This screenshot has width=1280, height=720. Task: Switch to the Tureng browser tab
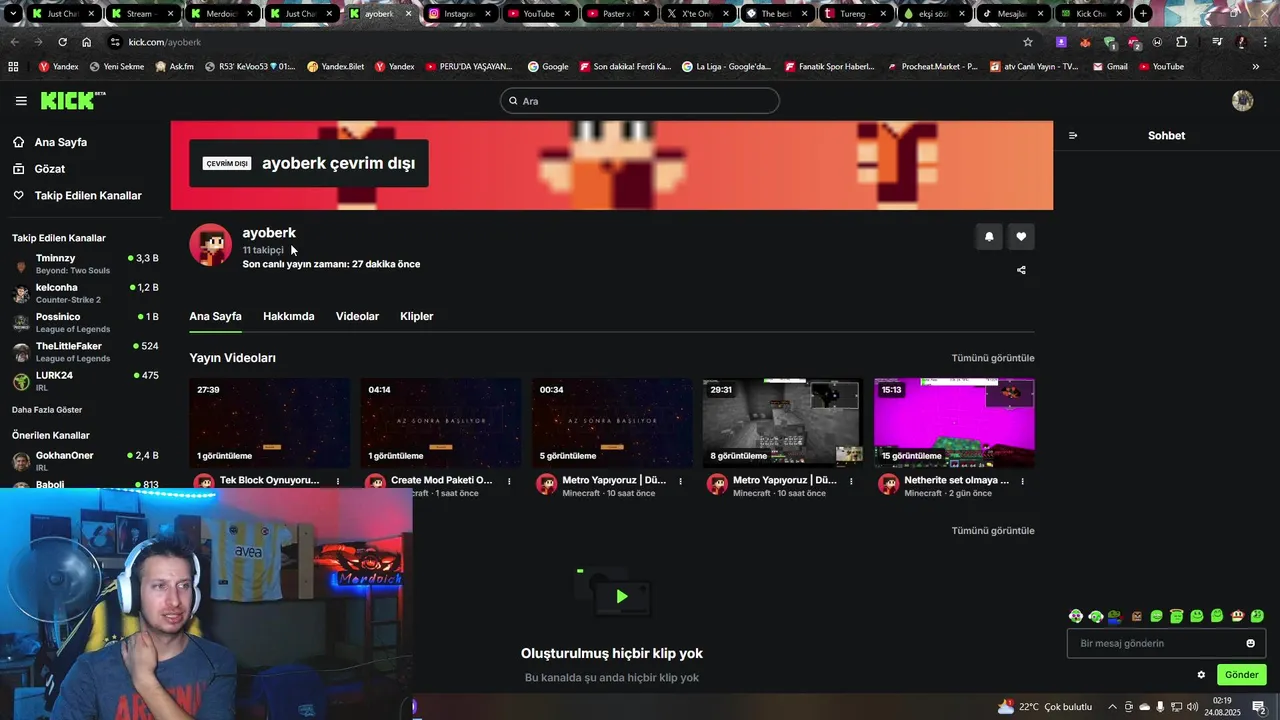(853, 14)
